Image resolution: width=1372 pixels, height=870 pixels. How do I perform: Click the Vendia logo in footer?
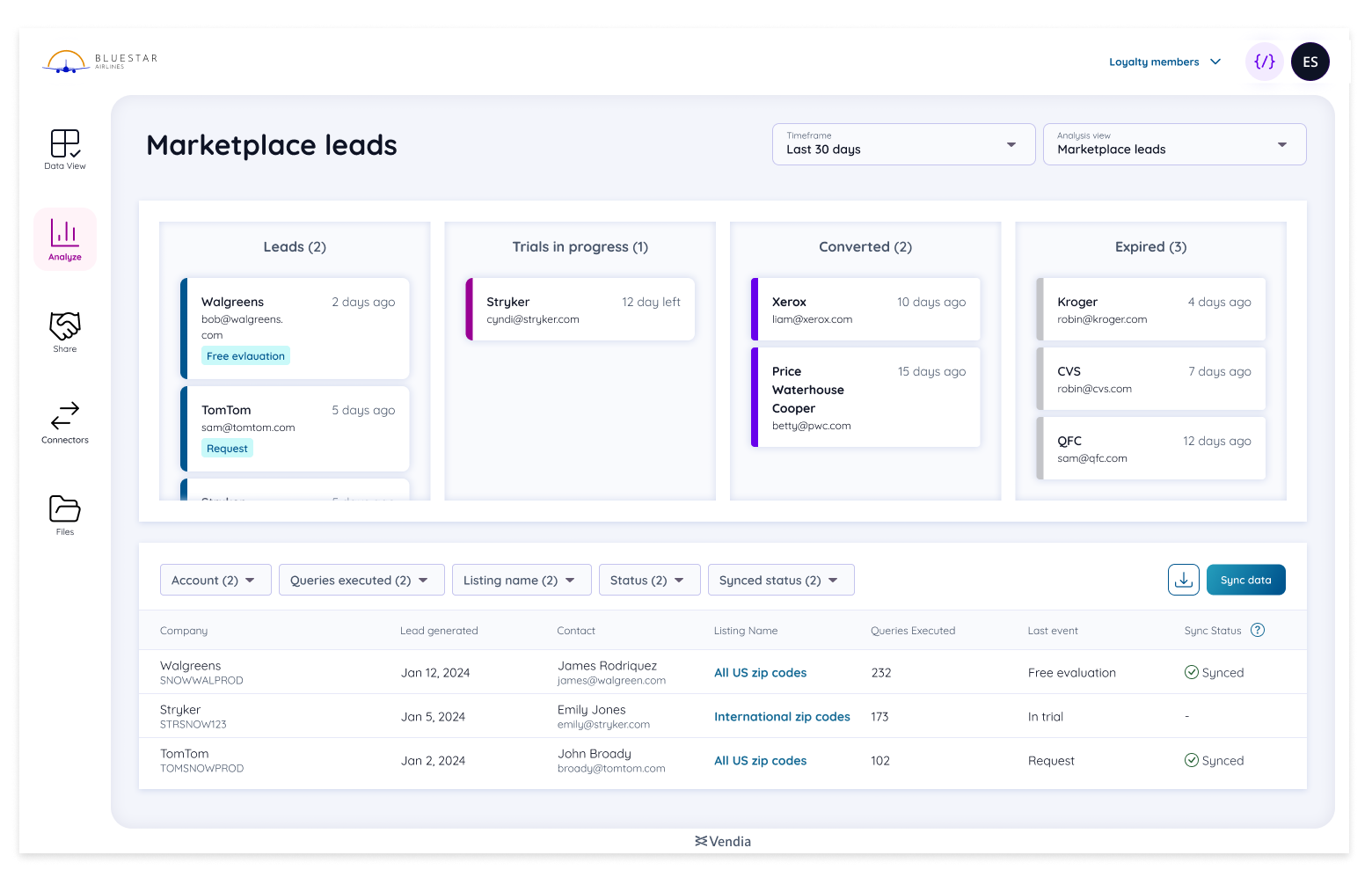tap(723, 841)
